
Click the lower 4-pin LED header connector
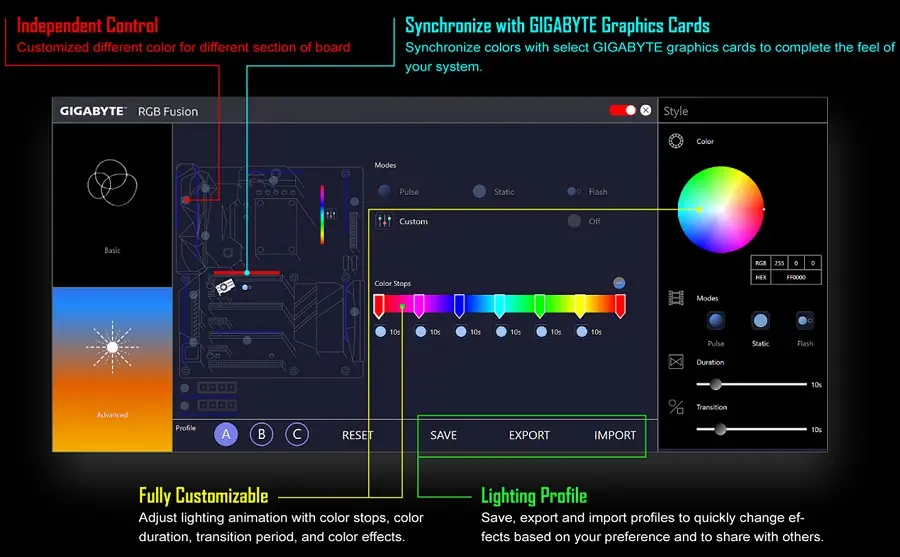(x=216, y=405)
